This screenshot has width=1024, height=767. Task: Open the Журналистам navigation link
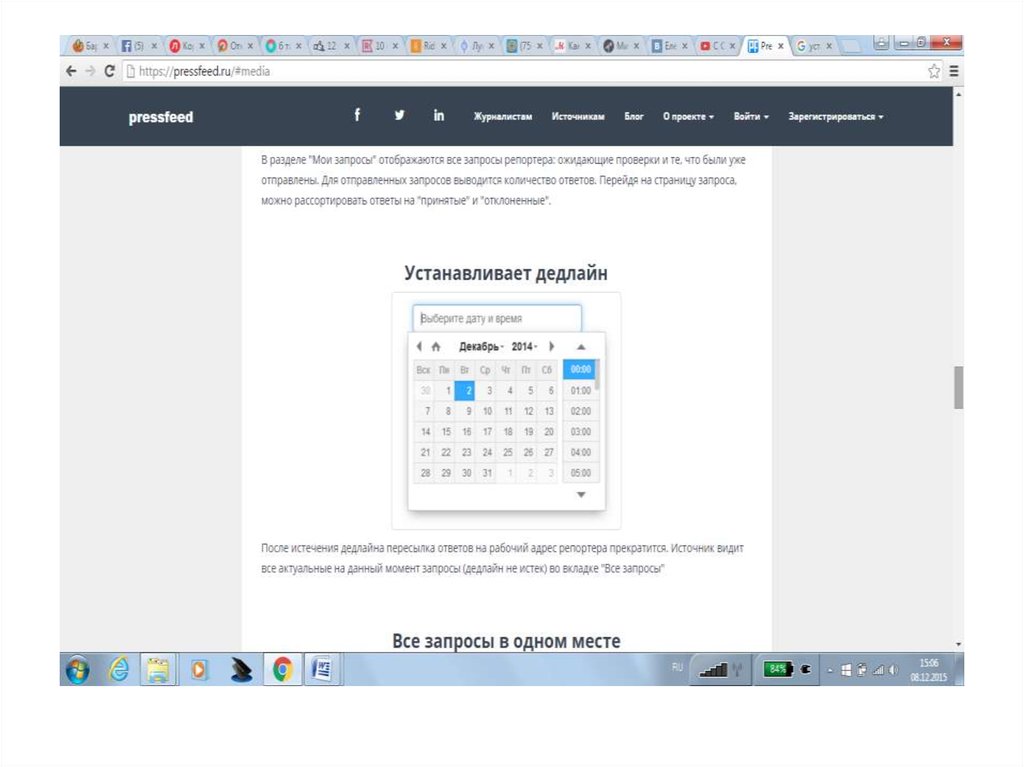[503, 116]
